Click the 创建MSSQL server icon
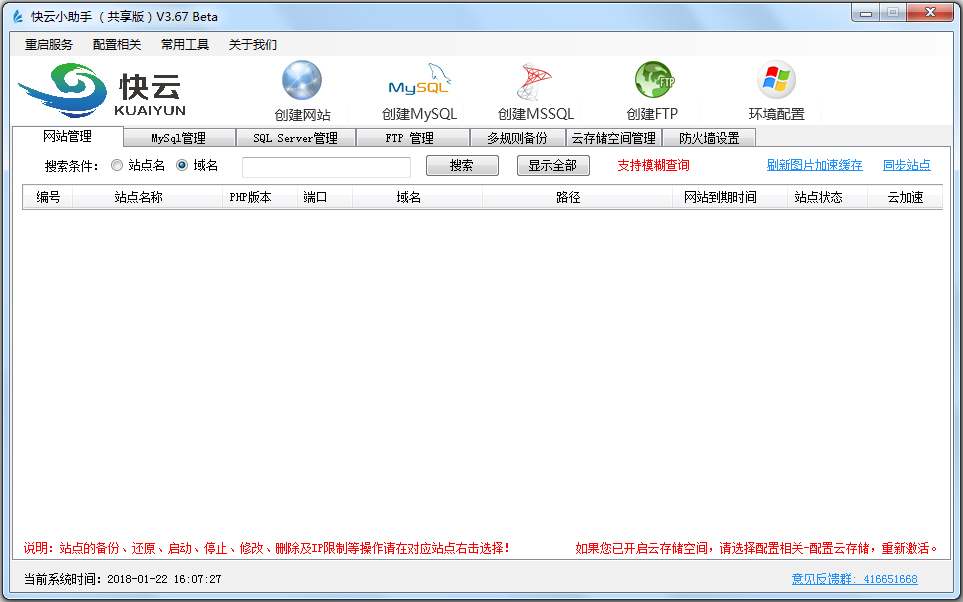963x602 pixels. 536,82
